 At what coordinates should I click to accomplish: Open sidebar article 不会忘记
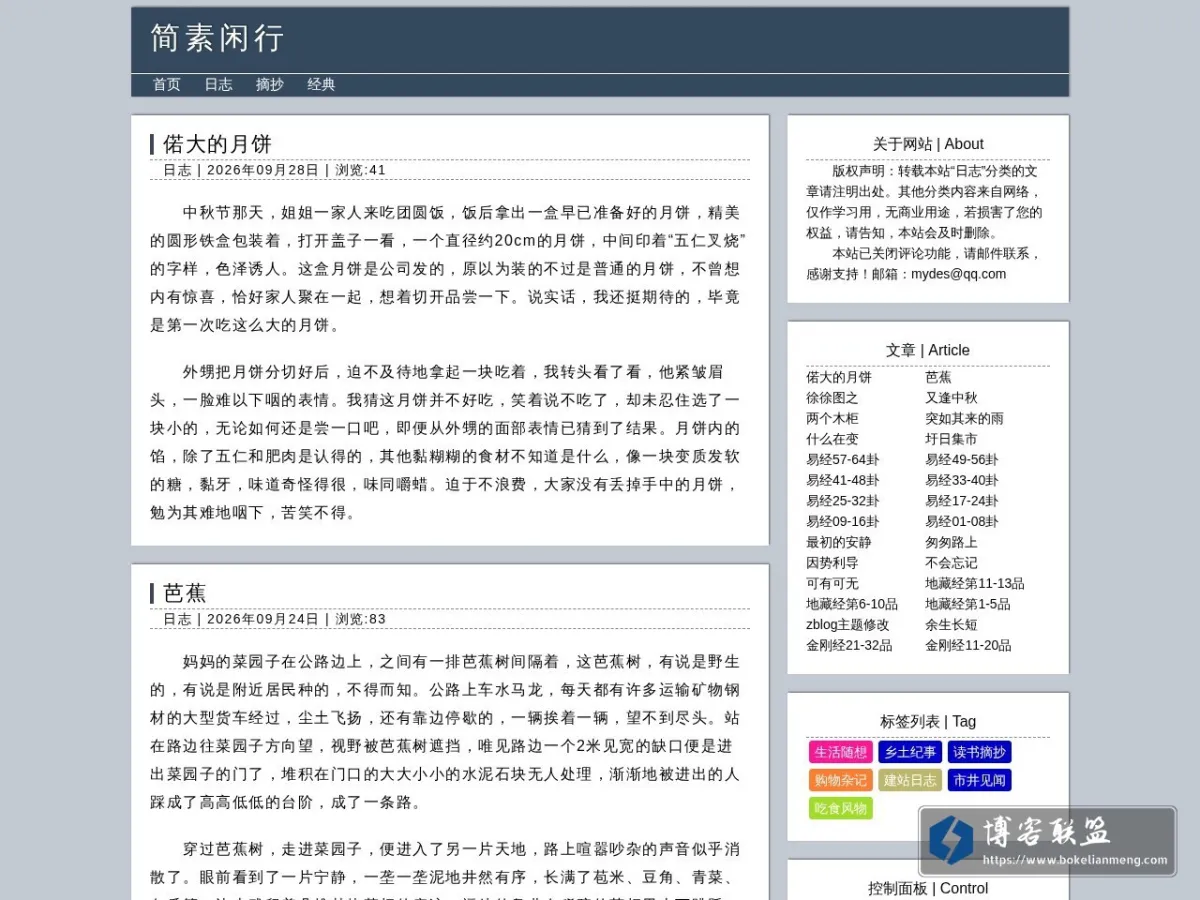coord(951,563)
